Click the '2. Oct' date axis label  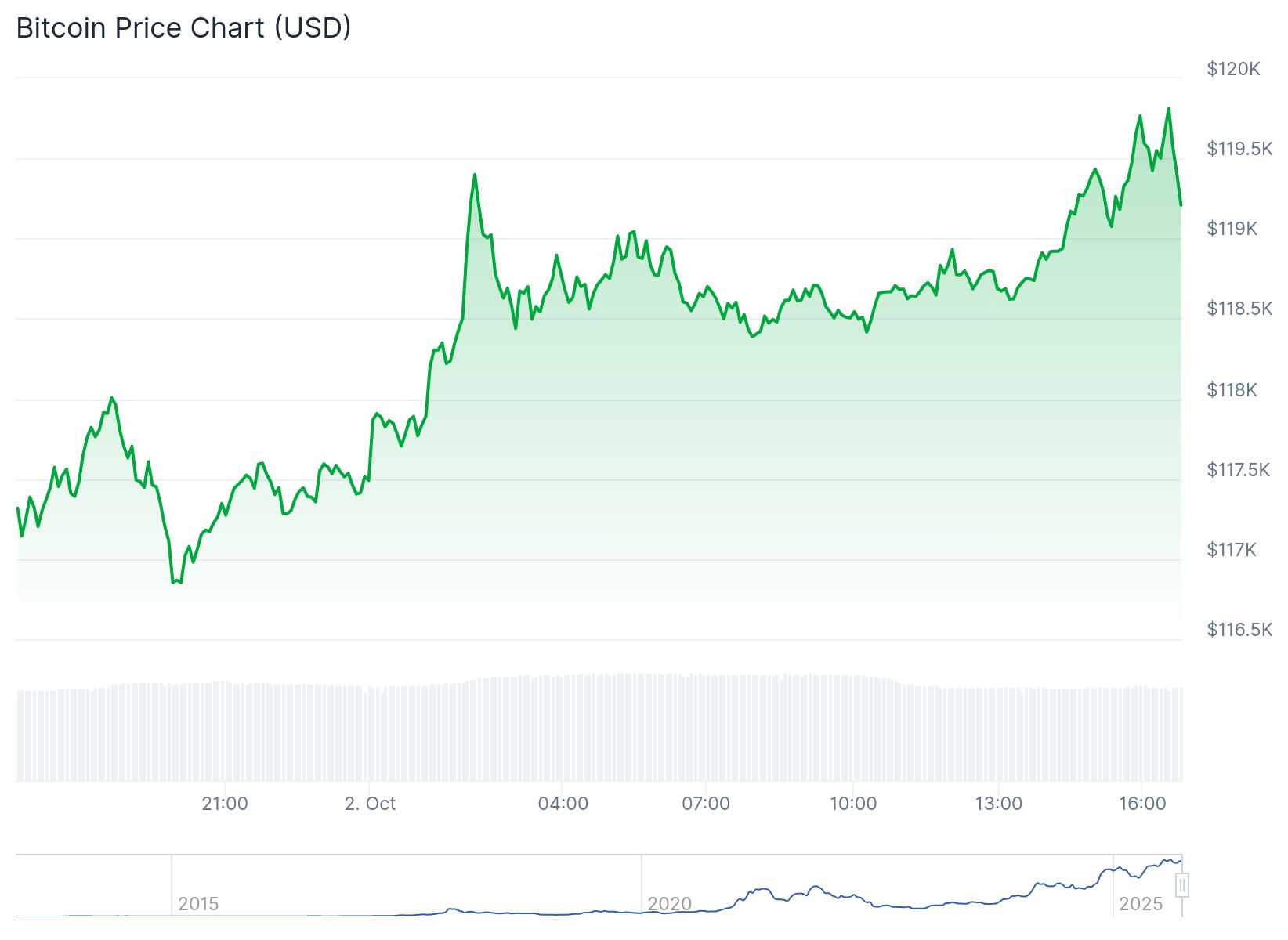click(x=370, y=804)
